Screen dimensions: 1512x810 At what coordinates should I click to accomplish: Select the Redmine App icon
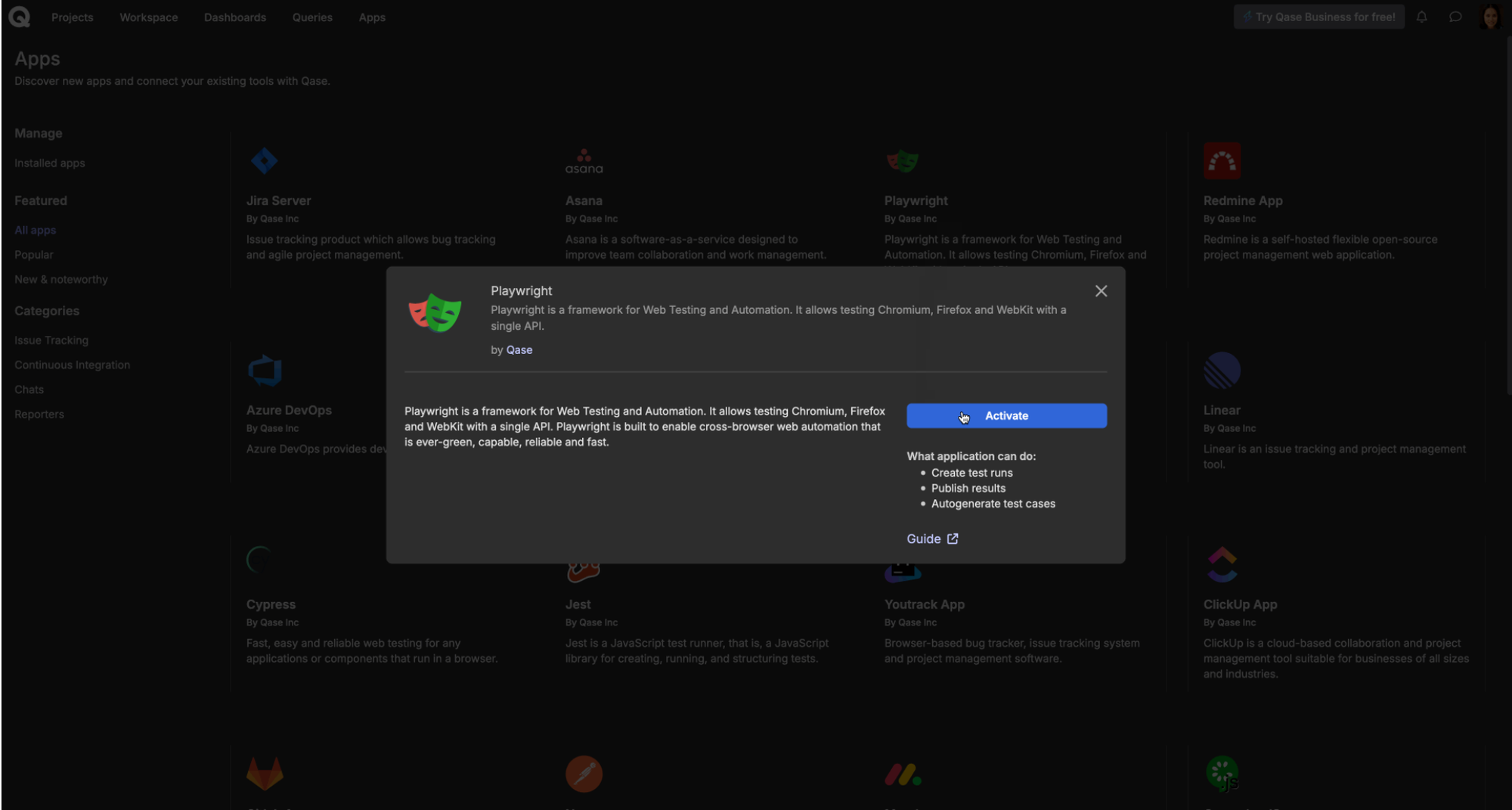(x=1222, y=160)
